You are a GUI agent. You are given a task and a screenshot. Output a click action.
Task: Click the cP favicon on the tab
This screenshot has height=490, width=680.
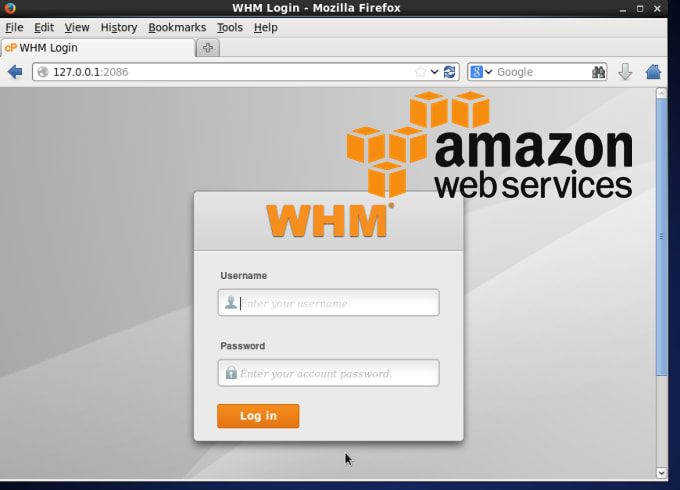pyautogui.click(x=10, y=48)
